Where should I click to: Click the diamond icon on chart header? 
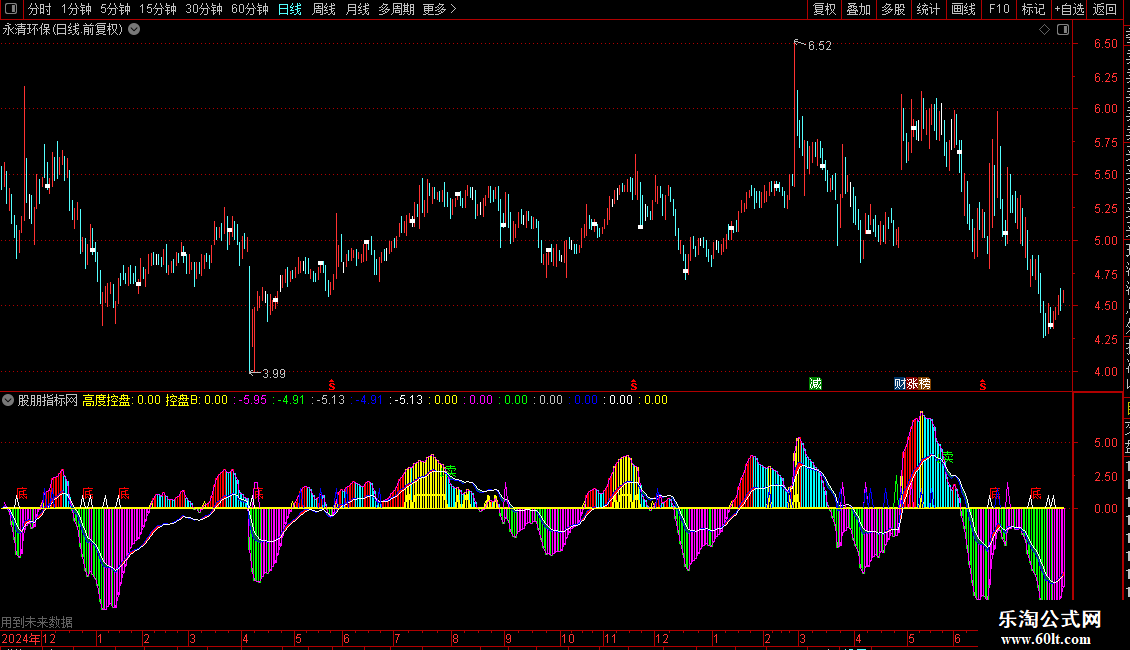pyautogui.click(x=1044, y=30)
